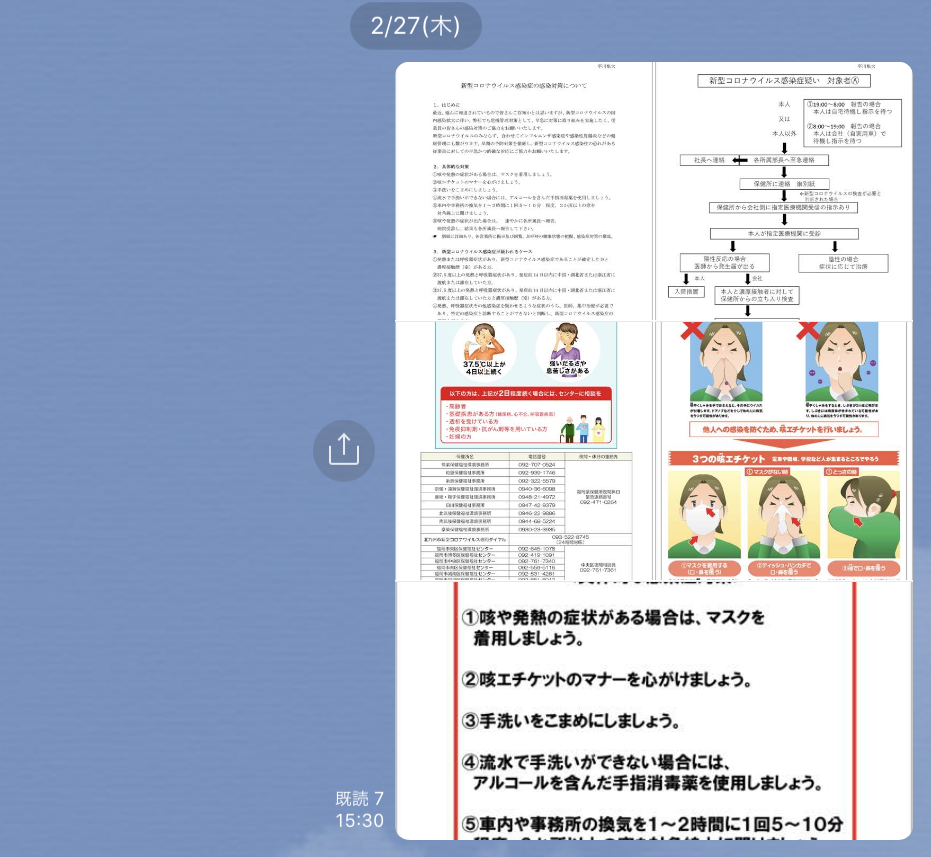Open the text document page about coronavirus measures
This screenshot has height=857, width=931.
(x=524, y=190)
